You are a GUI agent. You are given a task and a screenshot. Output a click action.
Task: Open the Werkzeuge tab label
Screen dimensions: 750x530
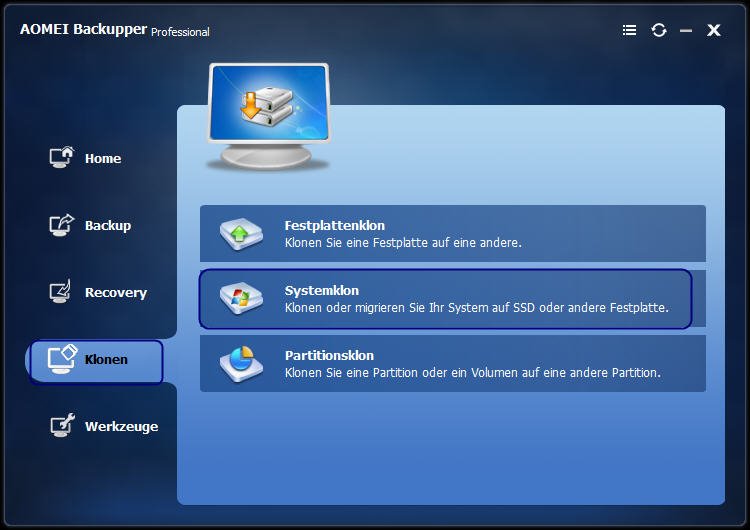click(121, 426)
